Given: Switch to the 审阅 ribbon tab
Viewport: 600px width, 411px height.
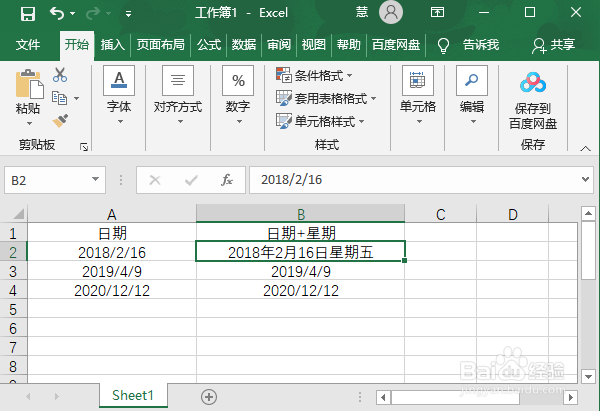Looking at the screenshot, I should [279, 45].
